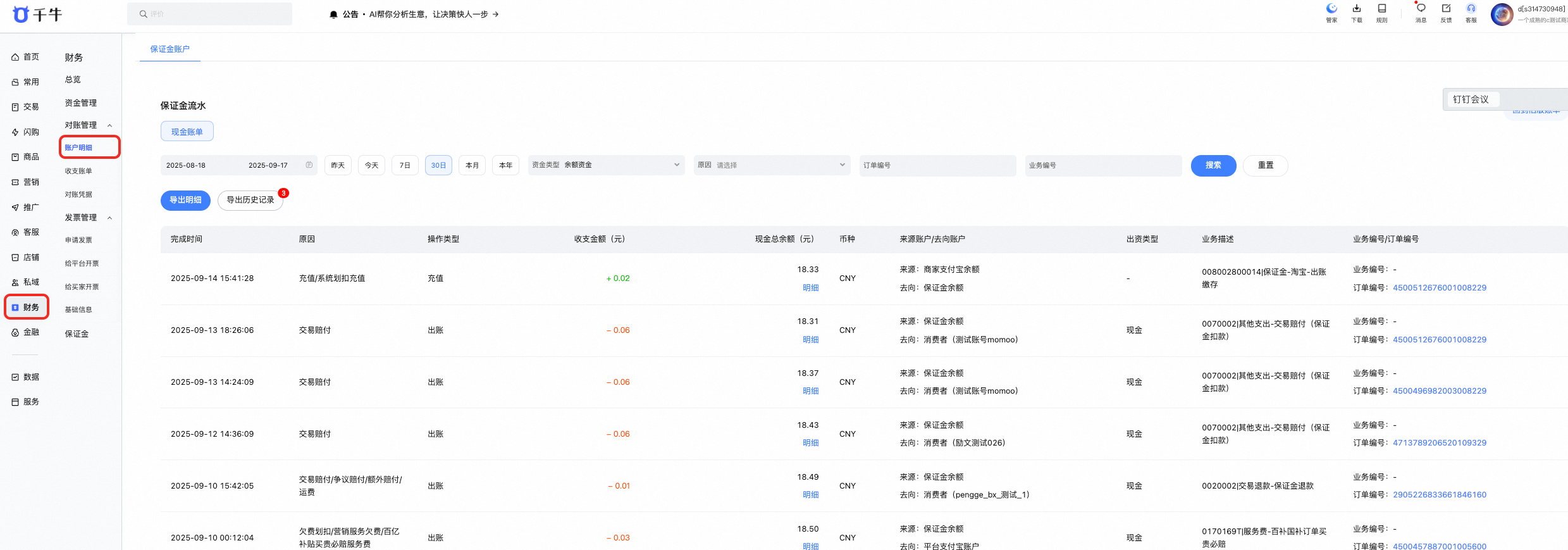The width and height of the screenshot is (1568, 550).
Task: Click the top search box
Action: [x=210, y=14]
